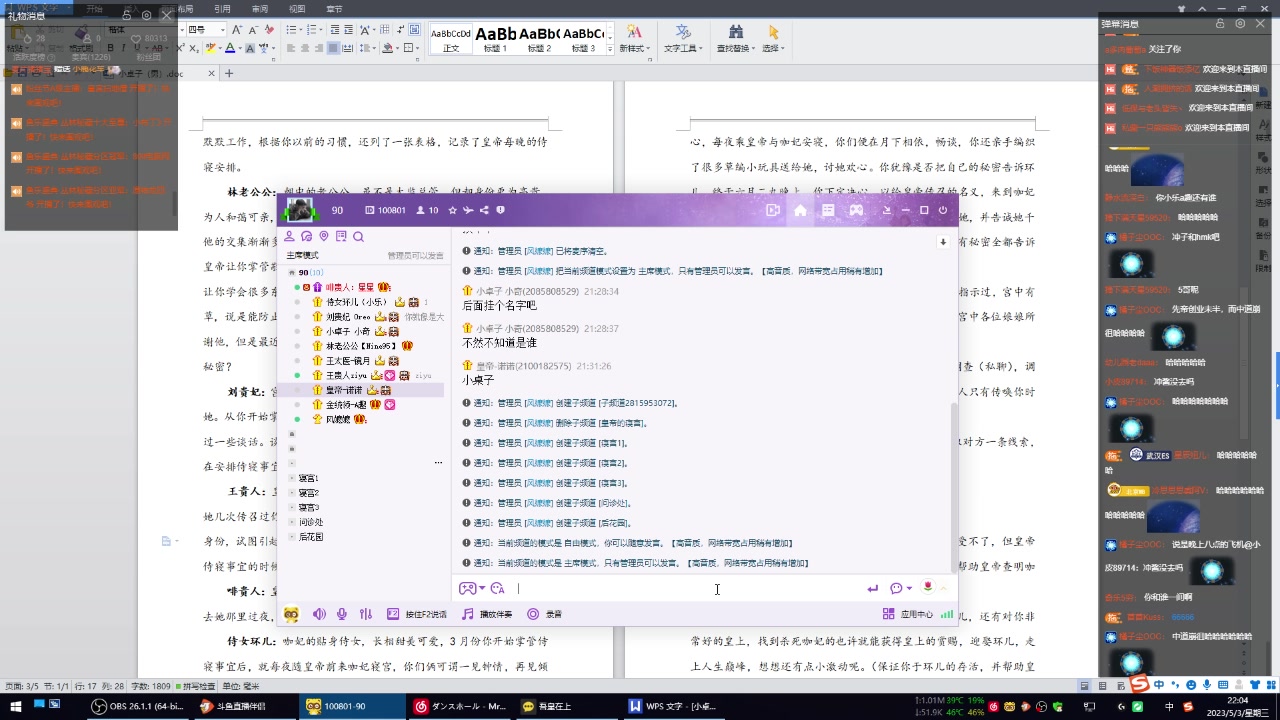
Task: Choose the font color A swatch
Action: click(x=232, y=48)
